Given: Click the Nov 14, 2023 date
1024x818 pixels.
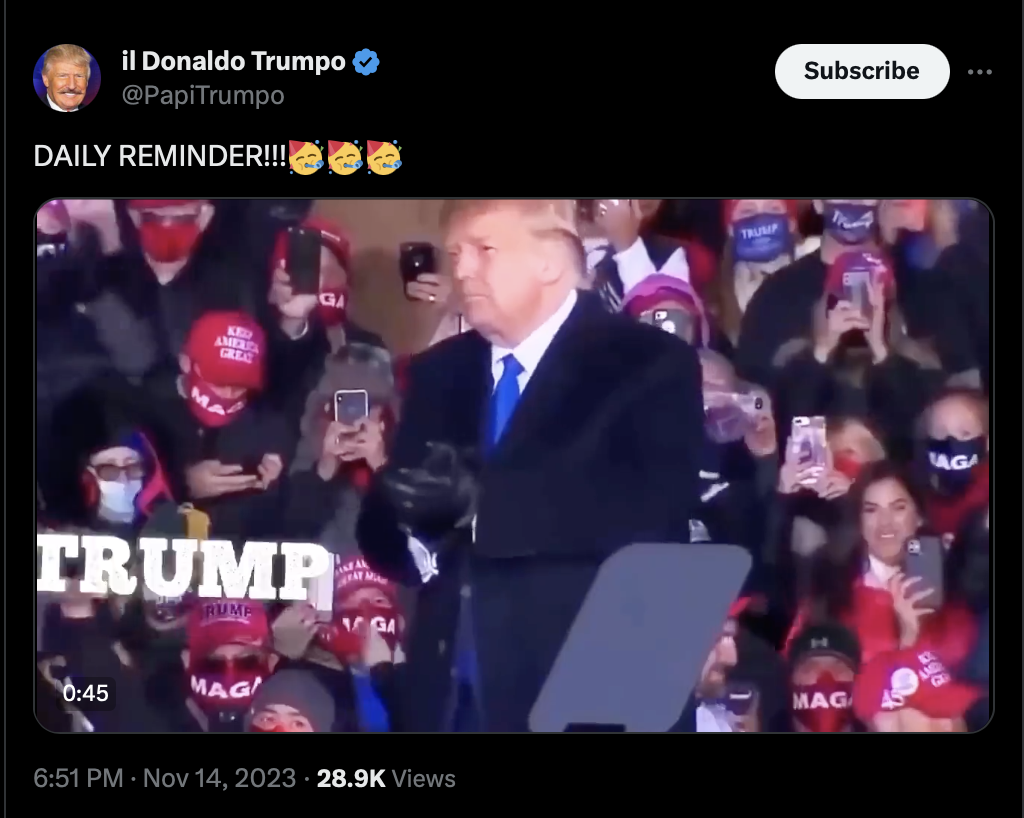Looking at the screenshot, I should (219, 778).
